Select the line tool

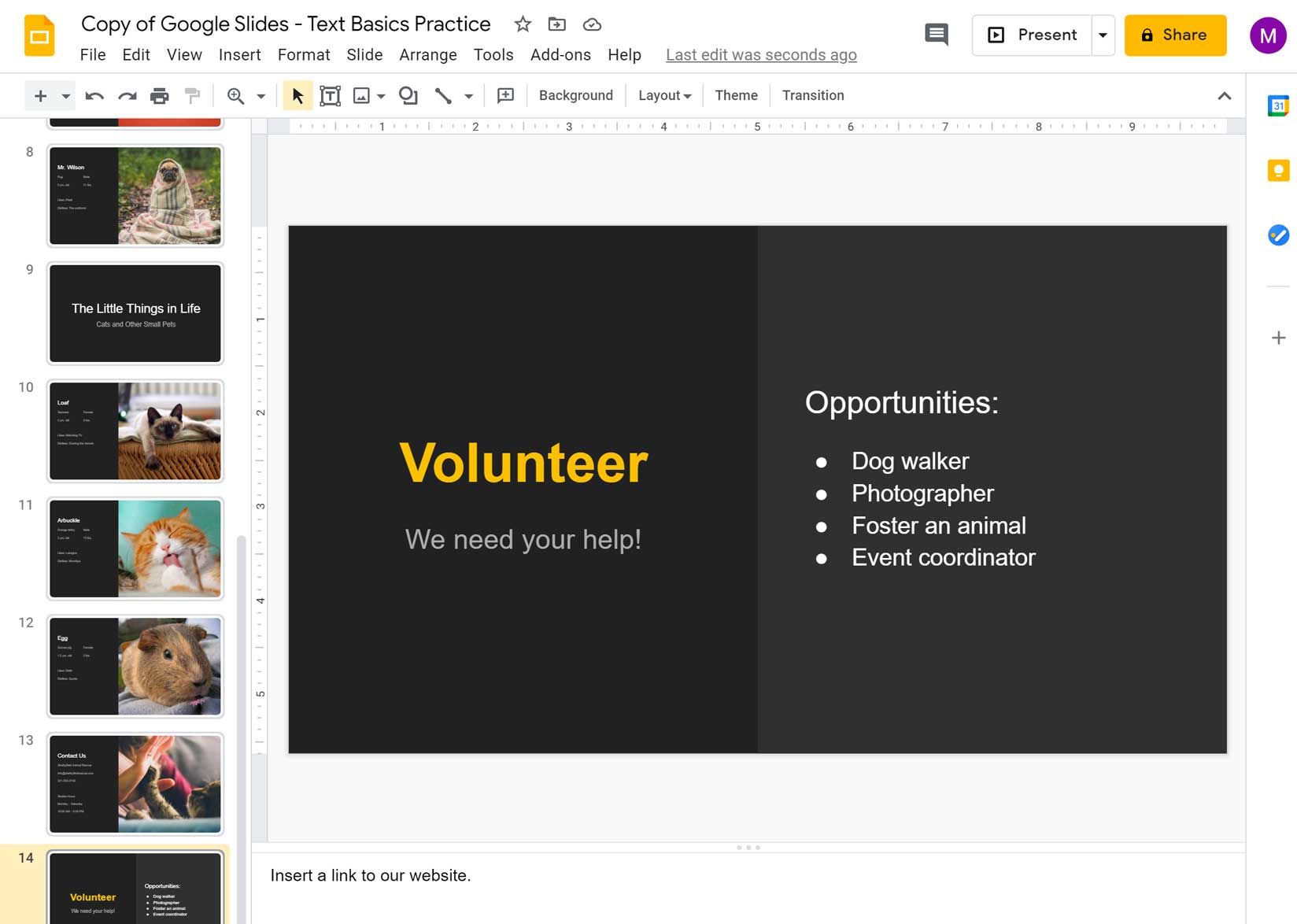point(443,94)
